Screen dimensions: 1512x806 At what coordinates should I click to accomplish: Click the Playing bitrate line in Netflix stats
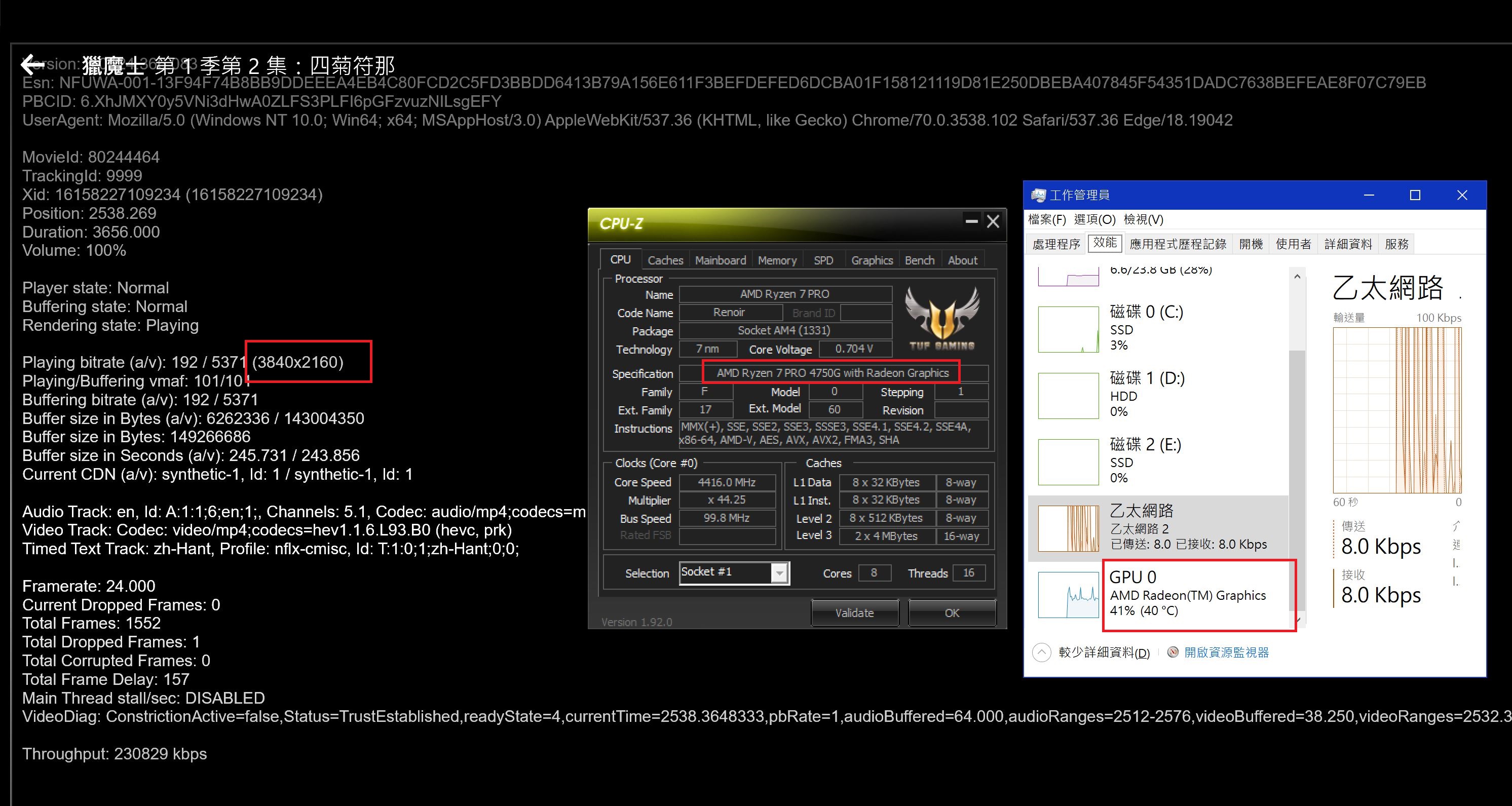(182, 362)
